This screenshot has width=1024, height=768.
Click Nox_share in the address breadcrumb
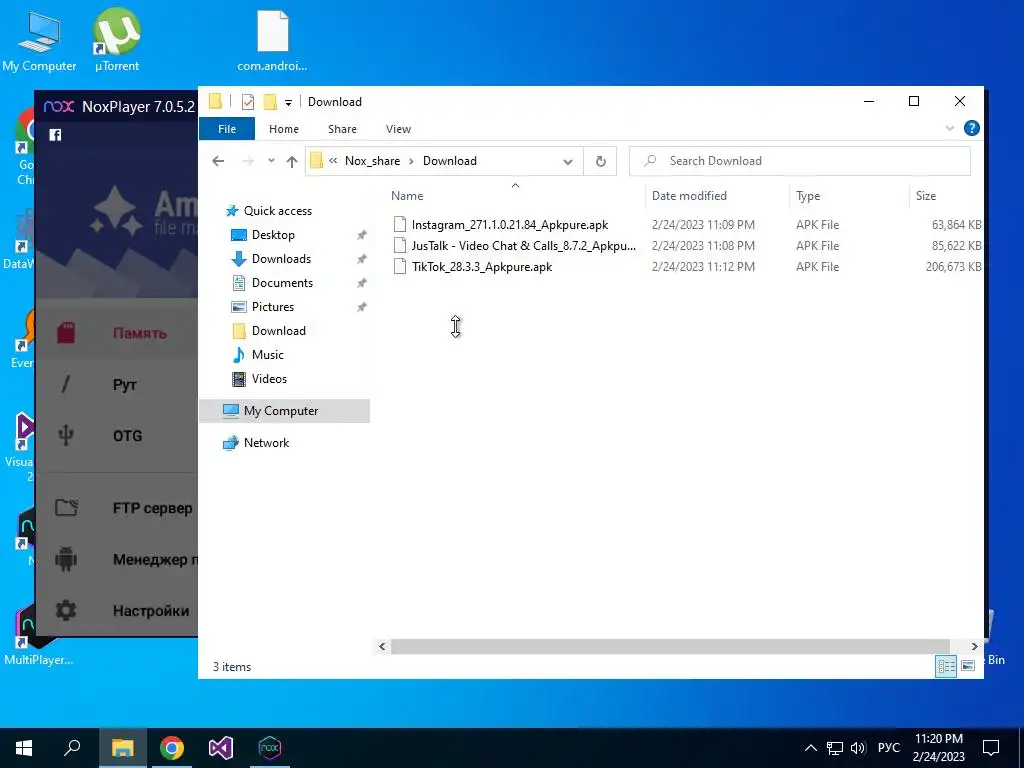tap(372, 161)
